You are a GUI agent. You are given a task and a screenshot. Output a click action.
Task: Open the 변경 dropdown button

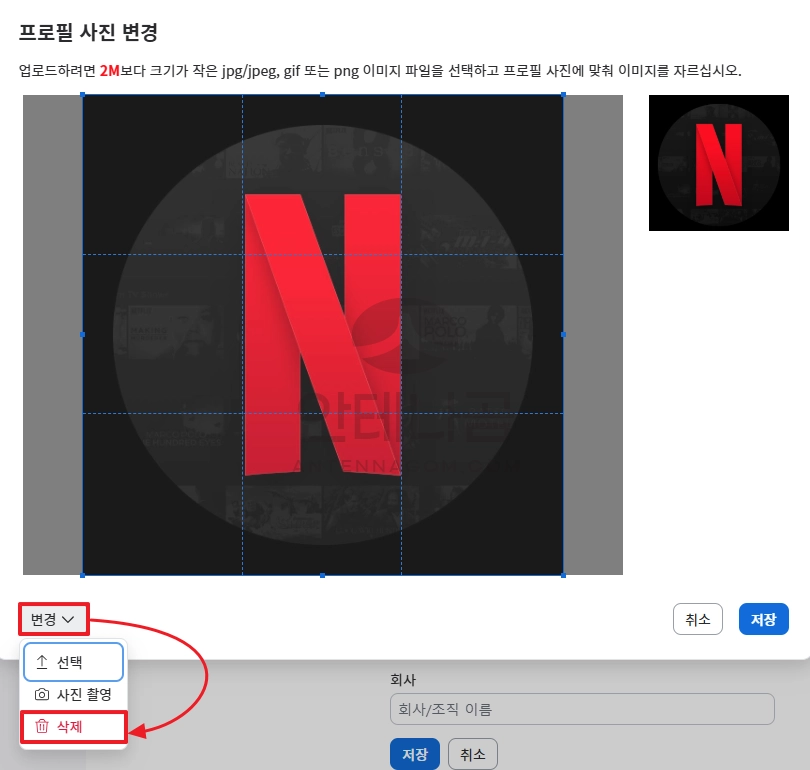tap(54, 619)
